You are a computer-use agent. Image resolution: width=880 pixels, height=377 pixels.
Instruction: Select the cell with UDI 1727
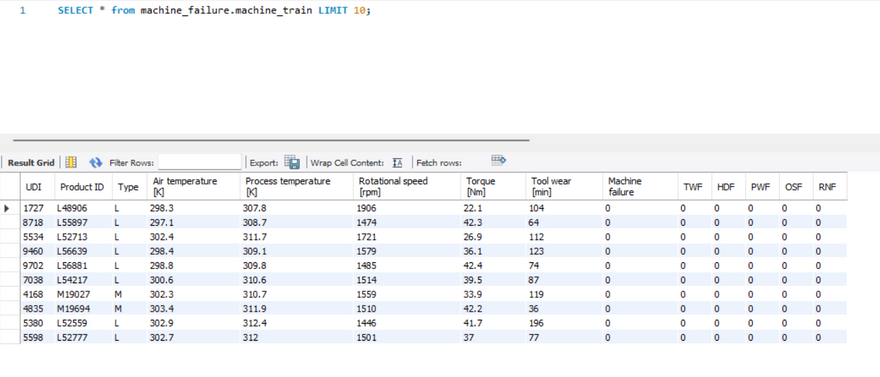(x=37, y=208)
